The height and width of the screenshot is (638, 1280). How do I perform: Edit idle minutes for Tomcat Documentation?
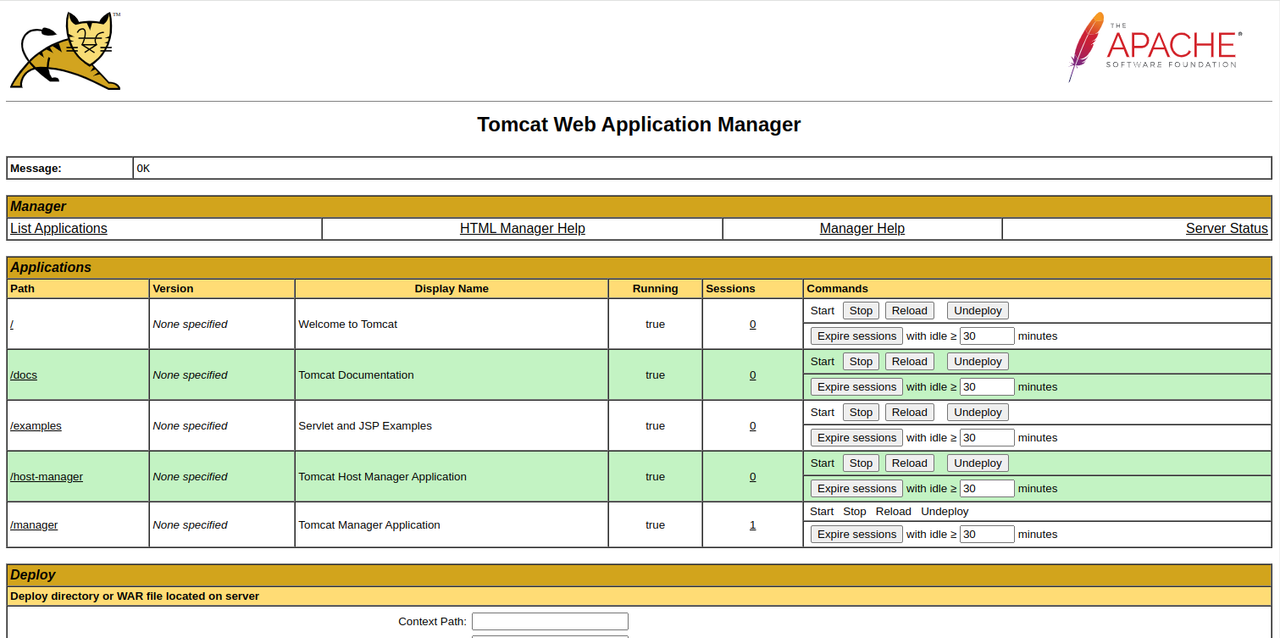(987, 387)
